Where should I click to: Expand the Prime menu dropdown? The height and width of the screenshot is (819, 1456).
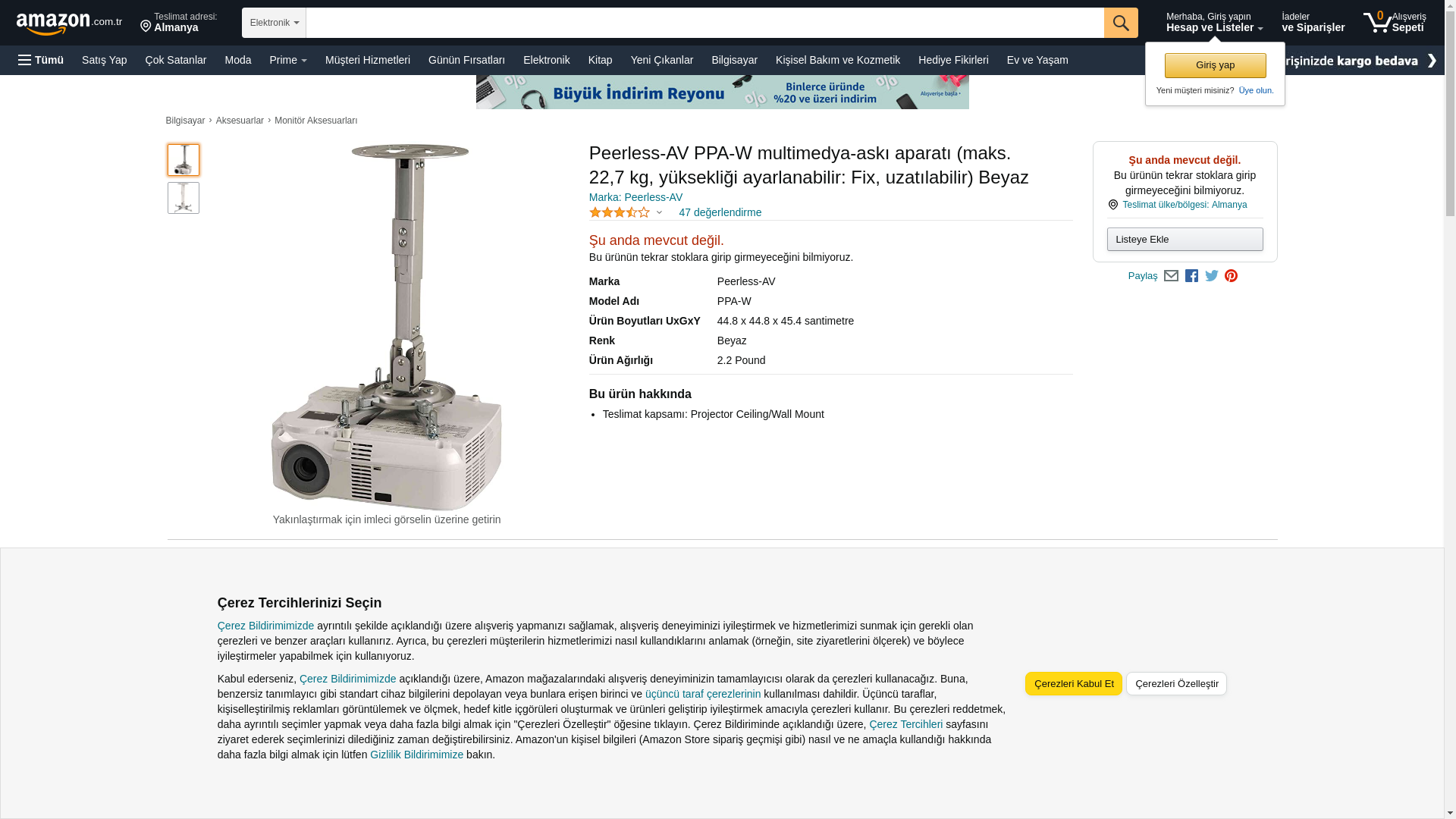pos(288,60)
